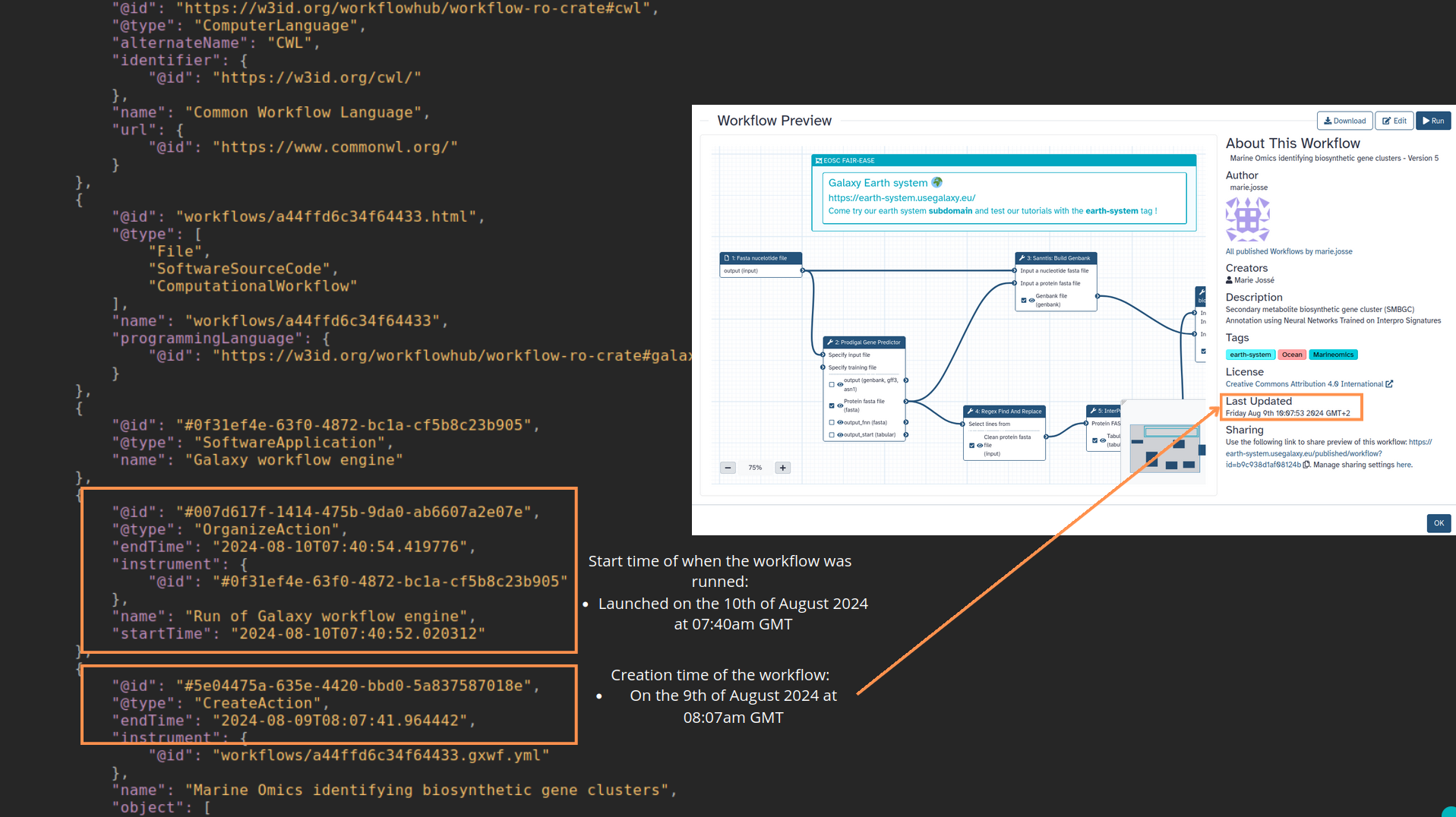Select 2: Prodigal Gene Predictor node header
1456x817 pixels.
tap(864, 342)
